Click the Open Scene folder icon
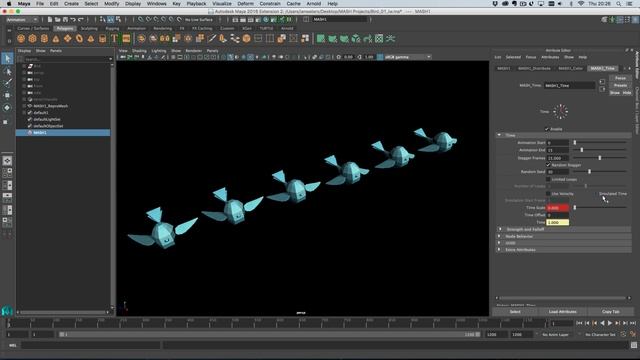Screen dimensions: 640x360 click(x=58, y=20)
